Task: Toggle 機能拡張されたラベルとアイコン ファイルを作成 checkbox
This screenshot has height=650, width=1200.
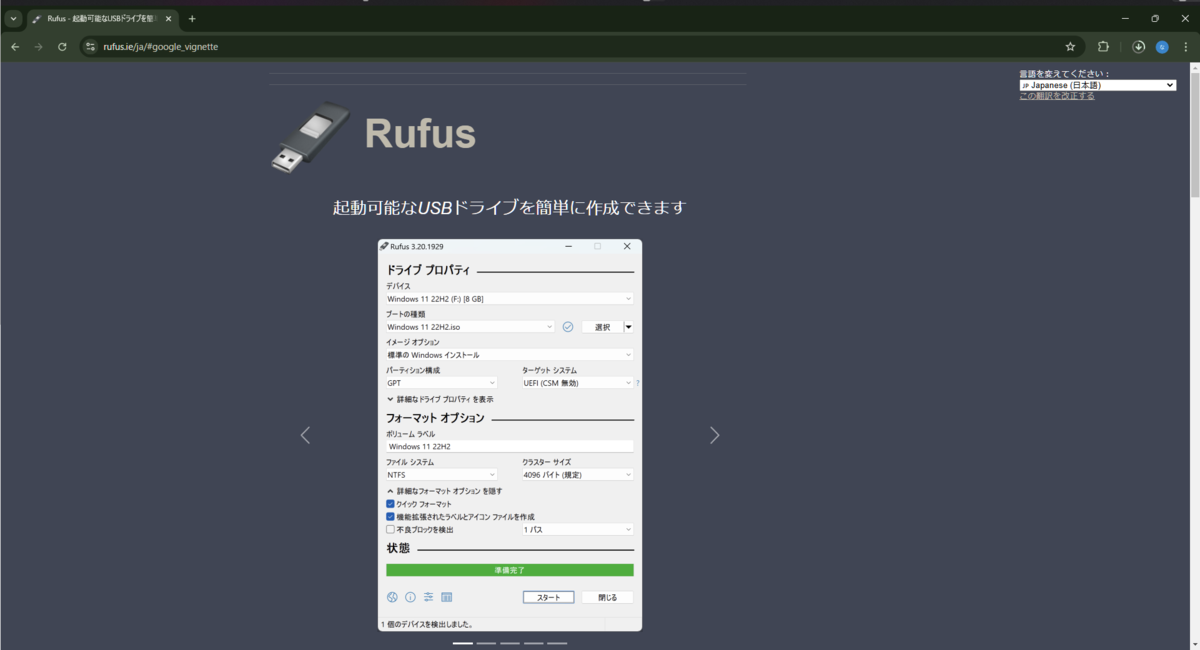Action: click(391, 517)
